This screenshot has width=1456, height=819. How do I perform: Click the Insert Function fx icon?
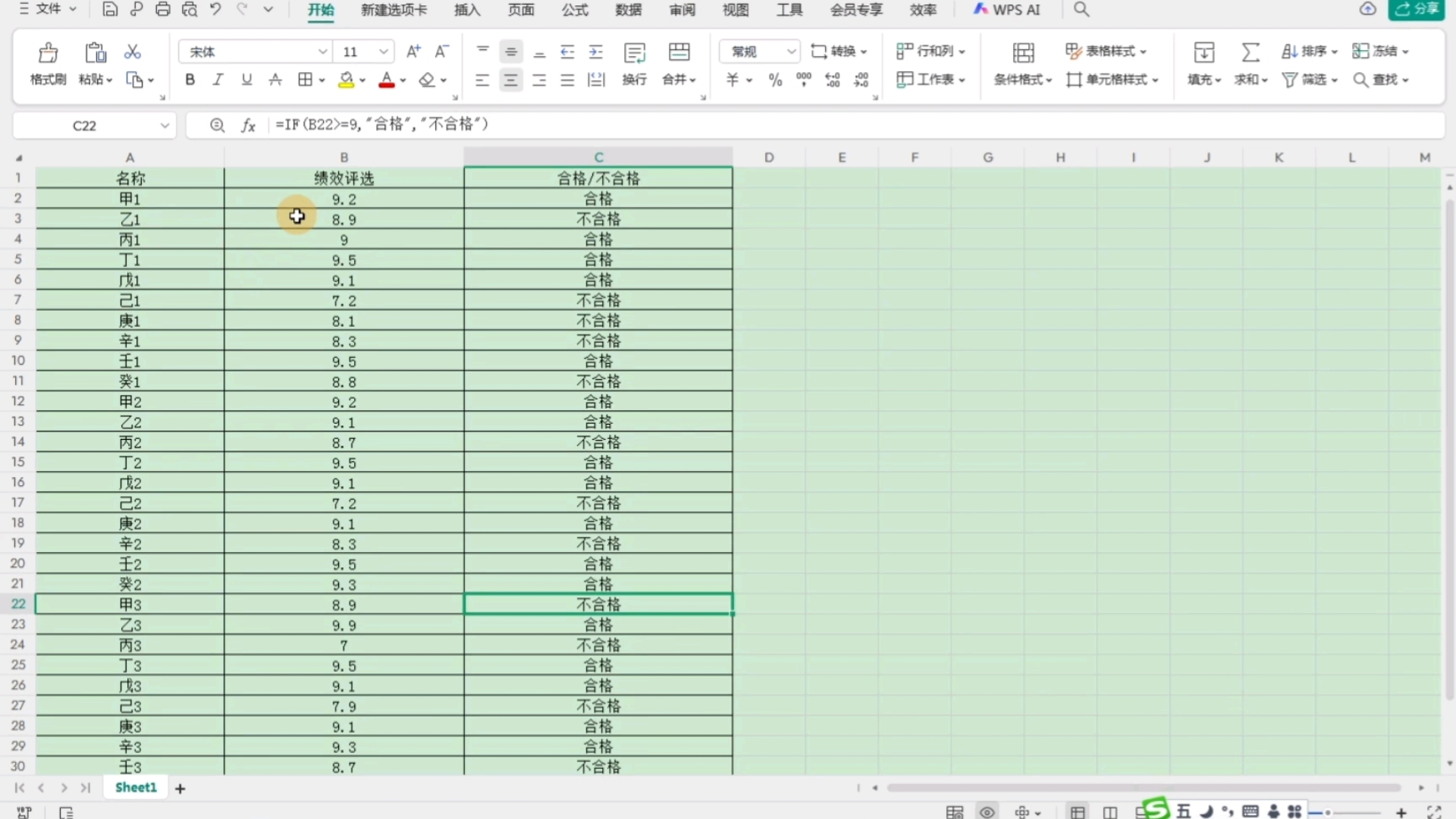[248, 125]
